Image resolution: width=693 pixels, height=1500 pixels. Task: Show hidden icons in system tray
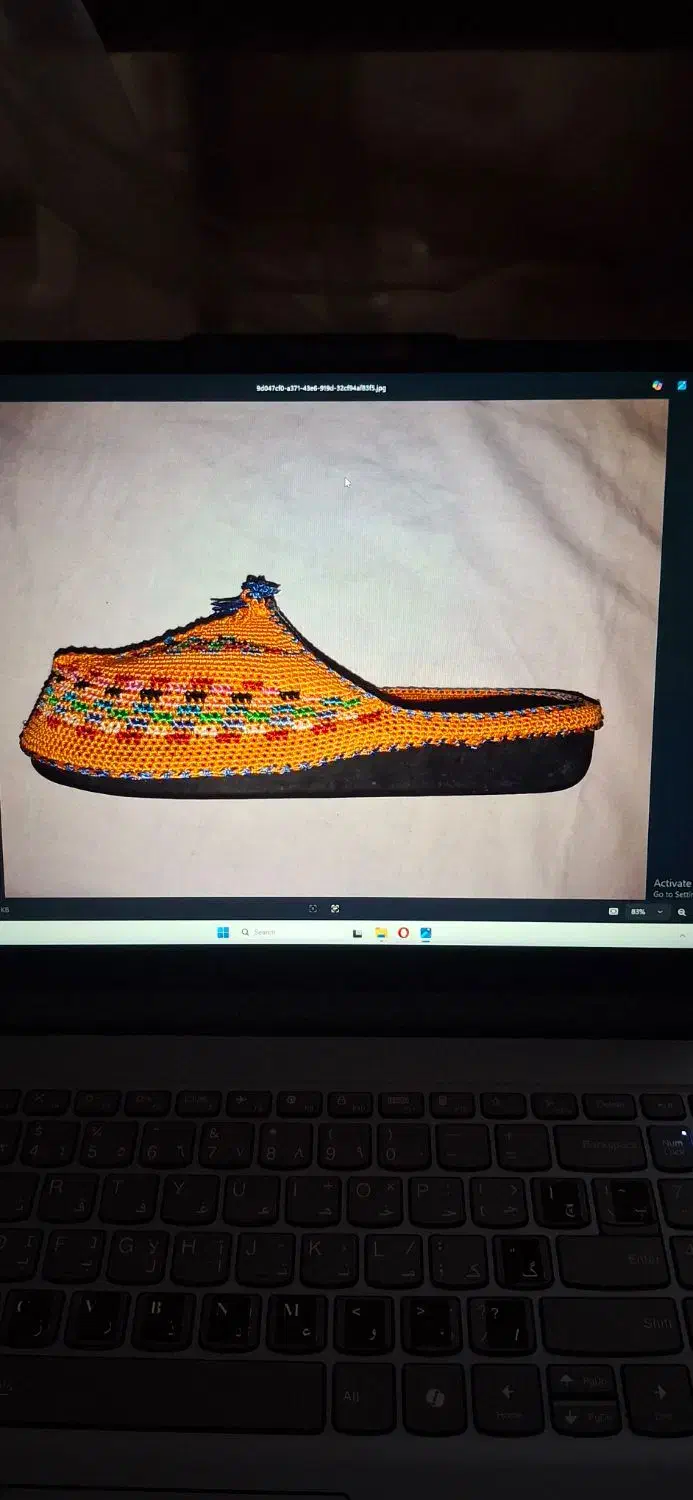[x=682, y=934]
